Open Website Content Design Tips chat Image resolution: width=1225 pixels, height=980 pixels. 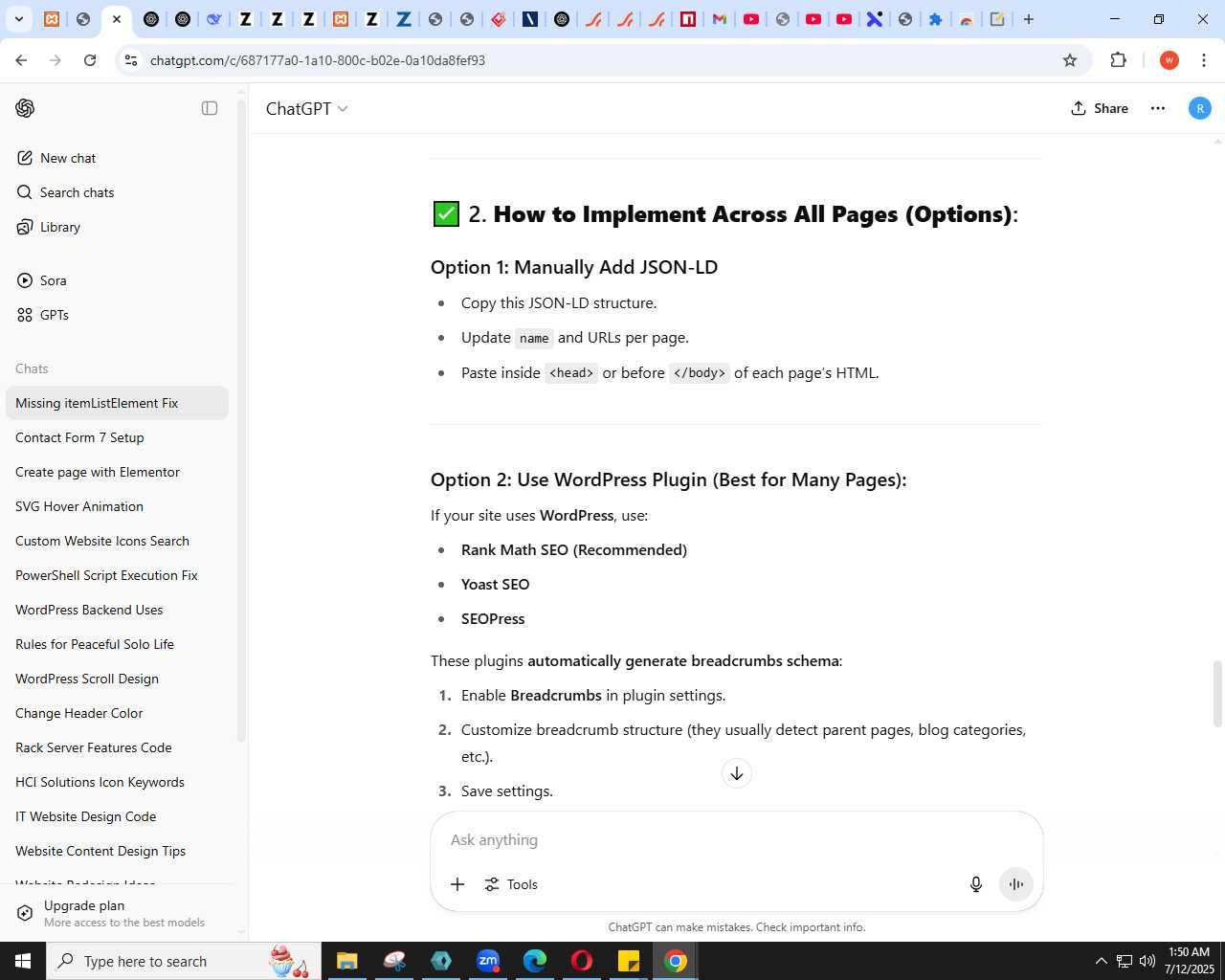point(117,851)
